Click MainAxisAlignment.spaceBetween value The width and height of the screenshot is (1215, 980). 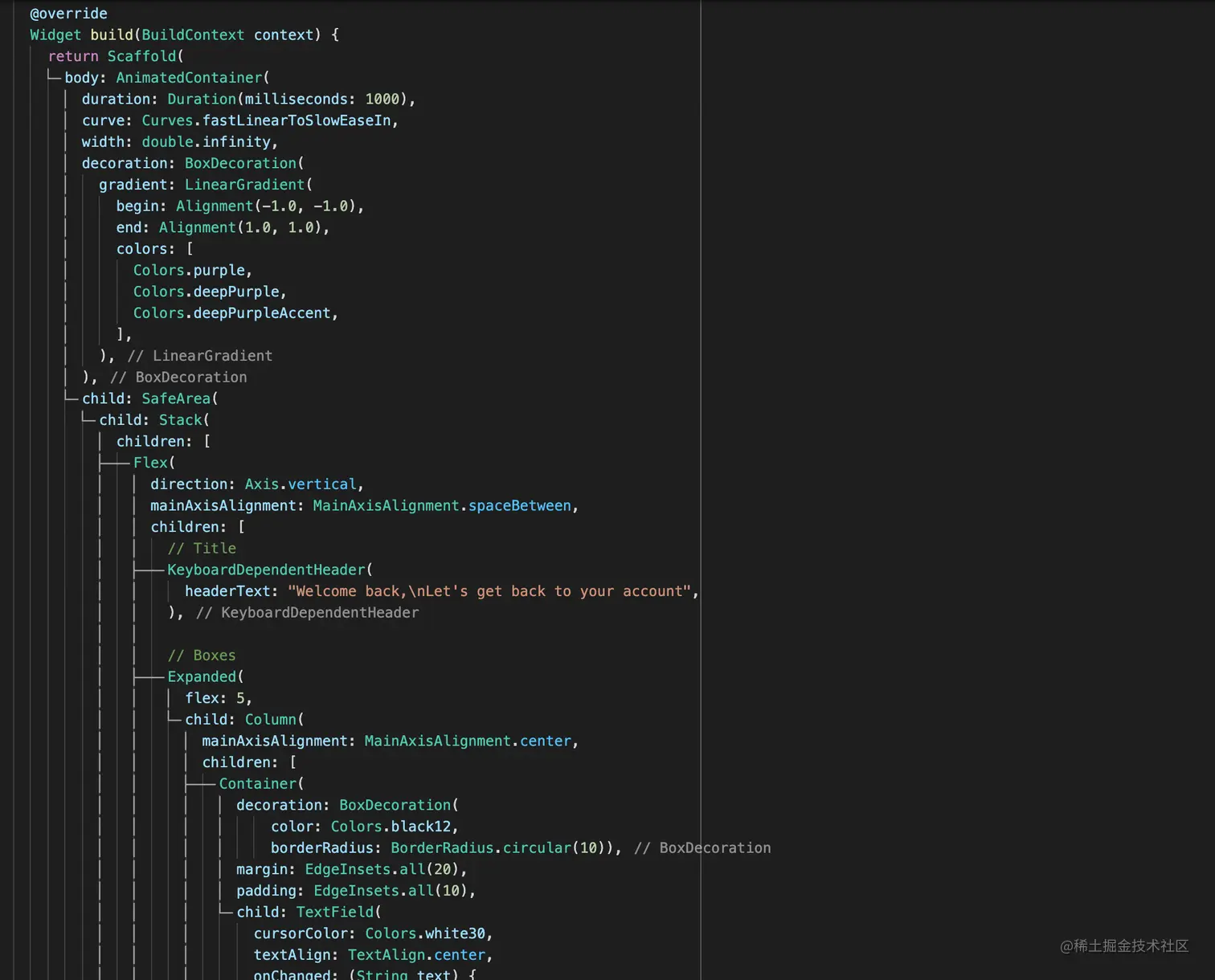tap(442, 506)
